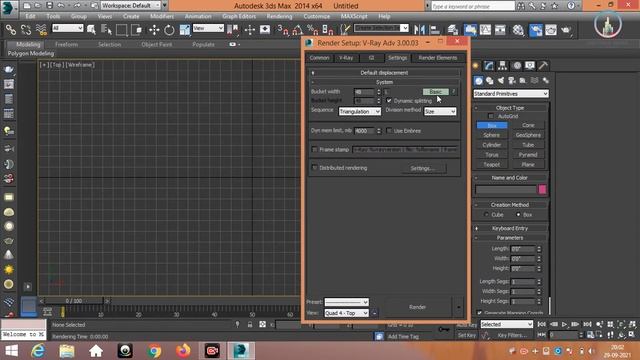640x360 pixels.
Task: Select Shapes category in Create panel
Action: click(x=489, y=80)
